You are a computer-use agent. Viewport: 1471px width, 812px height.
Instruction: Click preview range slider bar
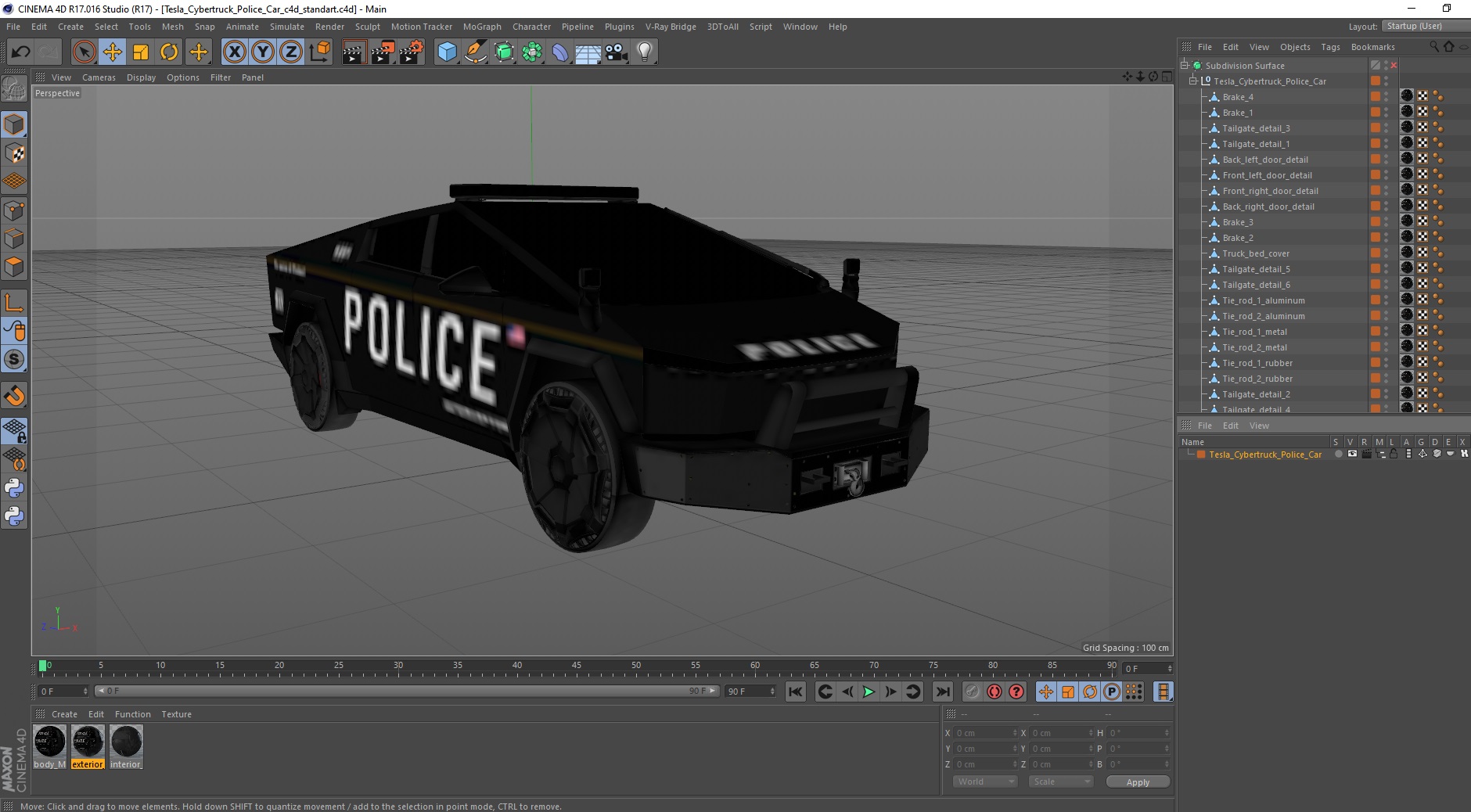coord(407,691)
